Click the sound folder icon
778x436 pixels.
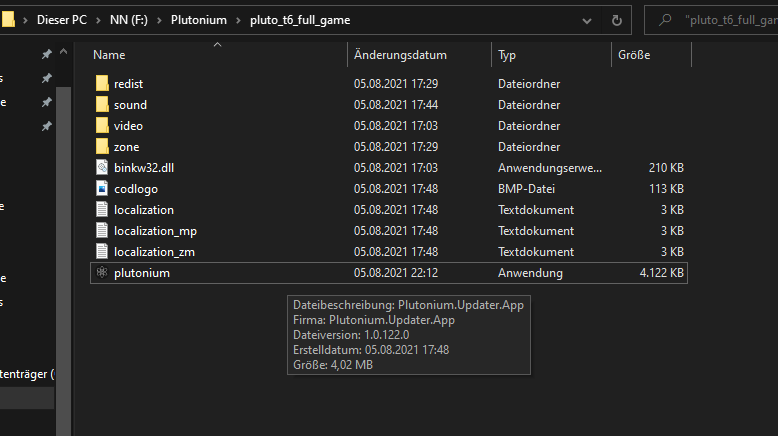click(x=102, y=104)
